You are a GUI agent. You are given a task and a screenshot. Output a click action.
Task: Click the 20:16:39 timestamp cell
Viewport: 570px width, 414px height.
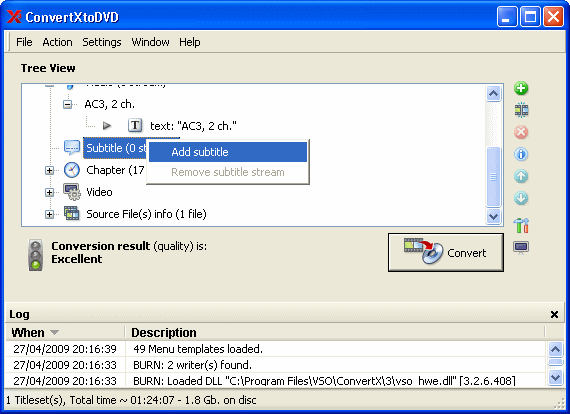(x=65, y=349)
